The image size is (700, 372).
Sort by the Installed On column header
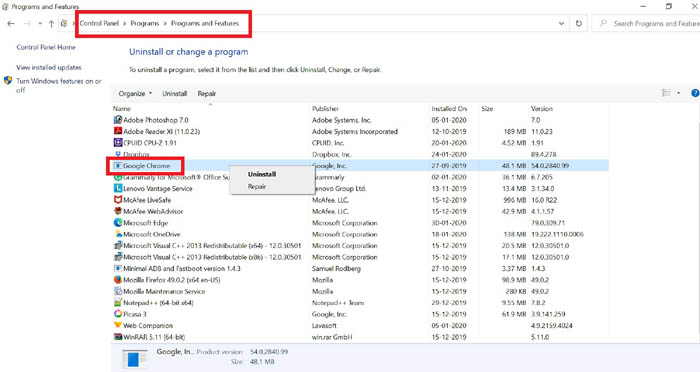click(x=449, y=109)
